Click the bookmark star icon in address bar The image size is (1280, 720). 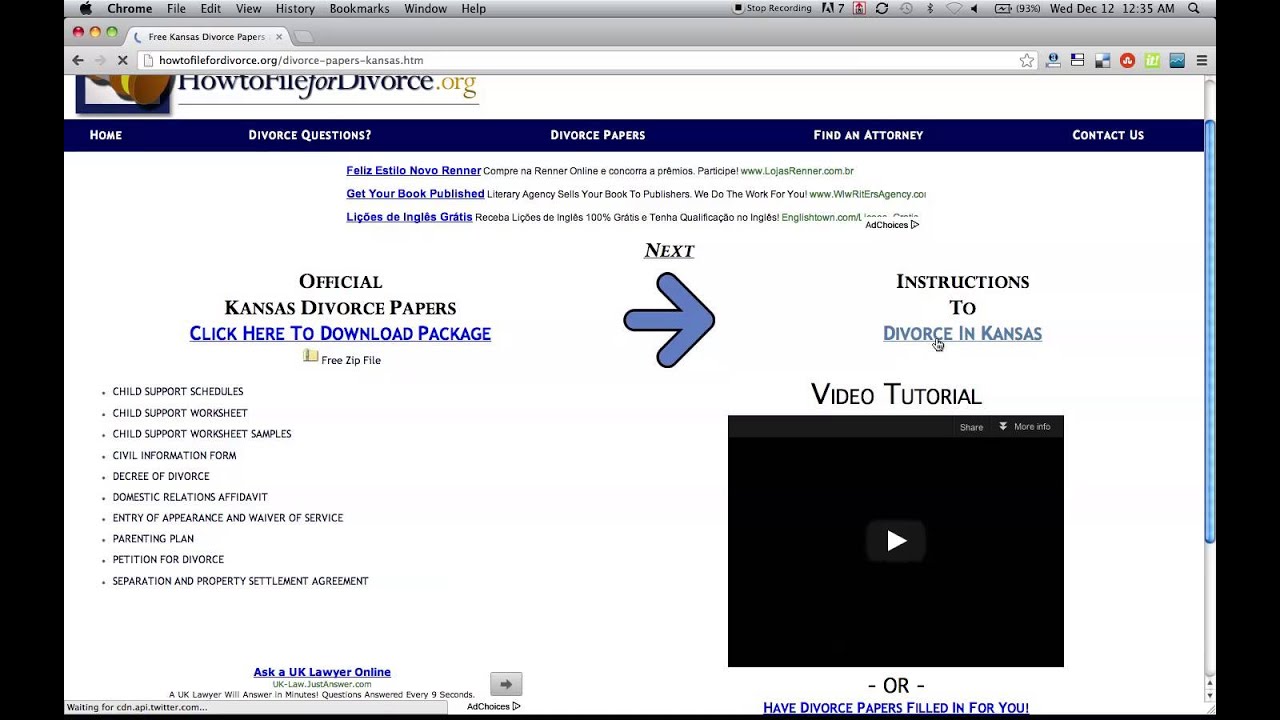(x=1026, y=60)
